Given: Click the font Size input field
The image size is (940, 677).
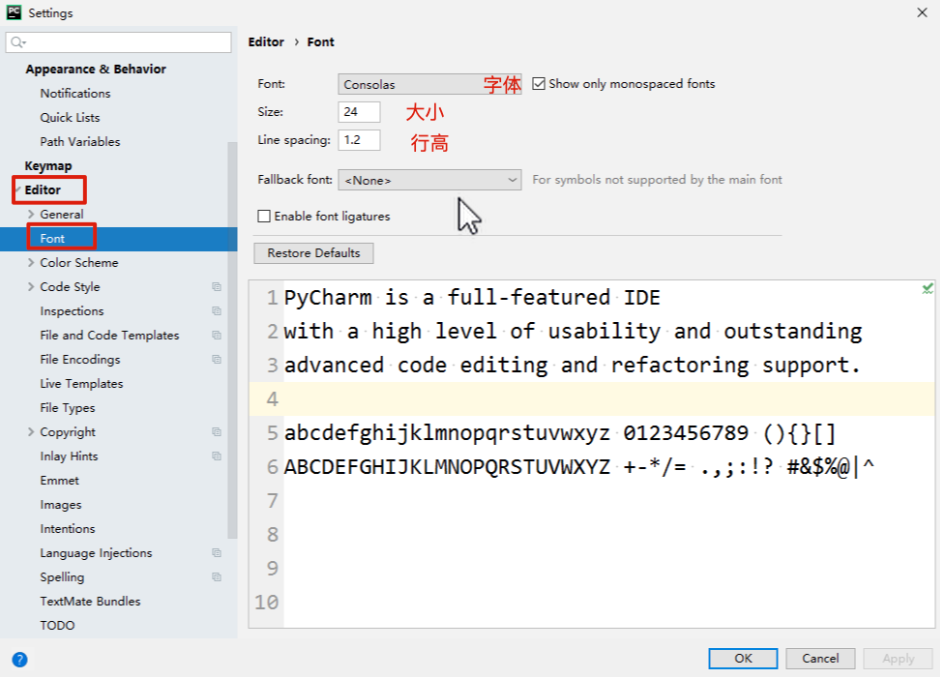Looking at the screenshot, I should tap(358, 112).
